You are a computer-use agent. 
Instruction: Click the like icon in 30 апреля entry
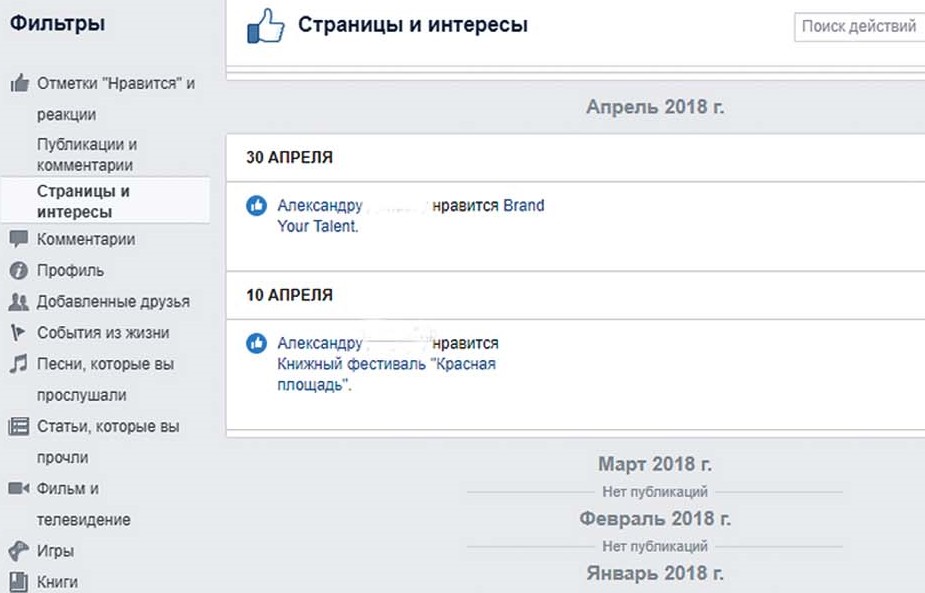pyautogui.click(x=257, y=206)
